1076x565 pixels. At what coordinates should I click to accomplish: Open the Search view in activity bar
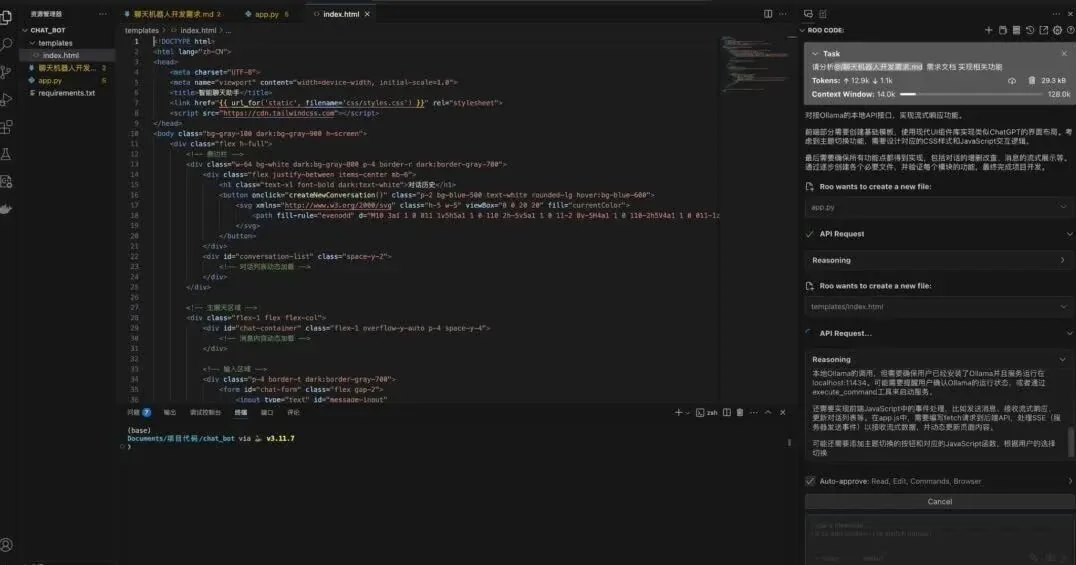[6, 45]
